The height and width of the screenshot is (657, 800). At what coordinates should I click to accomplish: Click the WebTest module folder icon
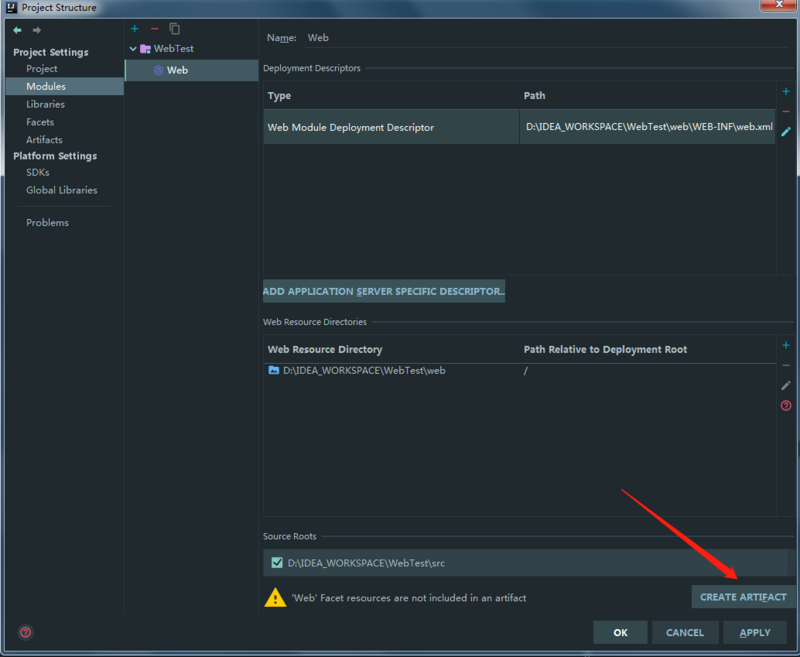click(x=145, y=49)
